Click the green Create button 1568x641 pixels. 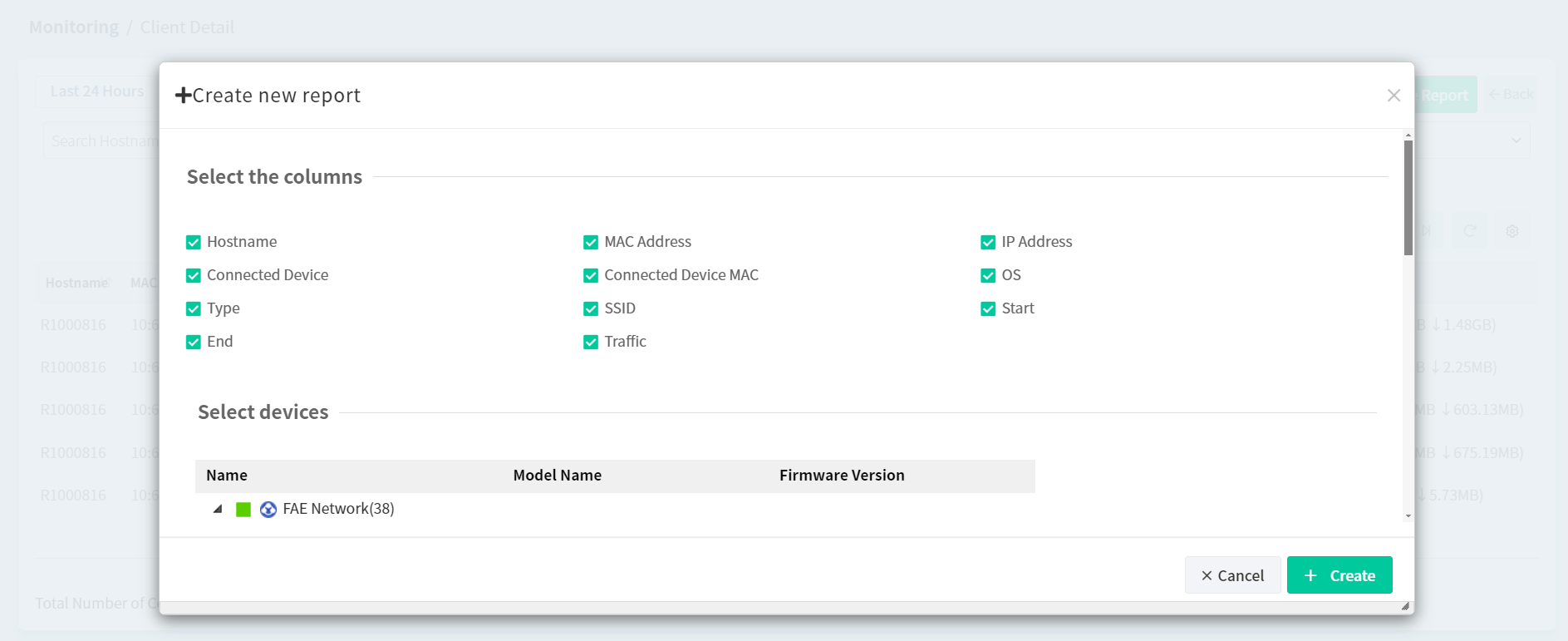coord(1339,575)
